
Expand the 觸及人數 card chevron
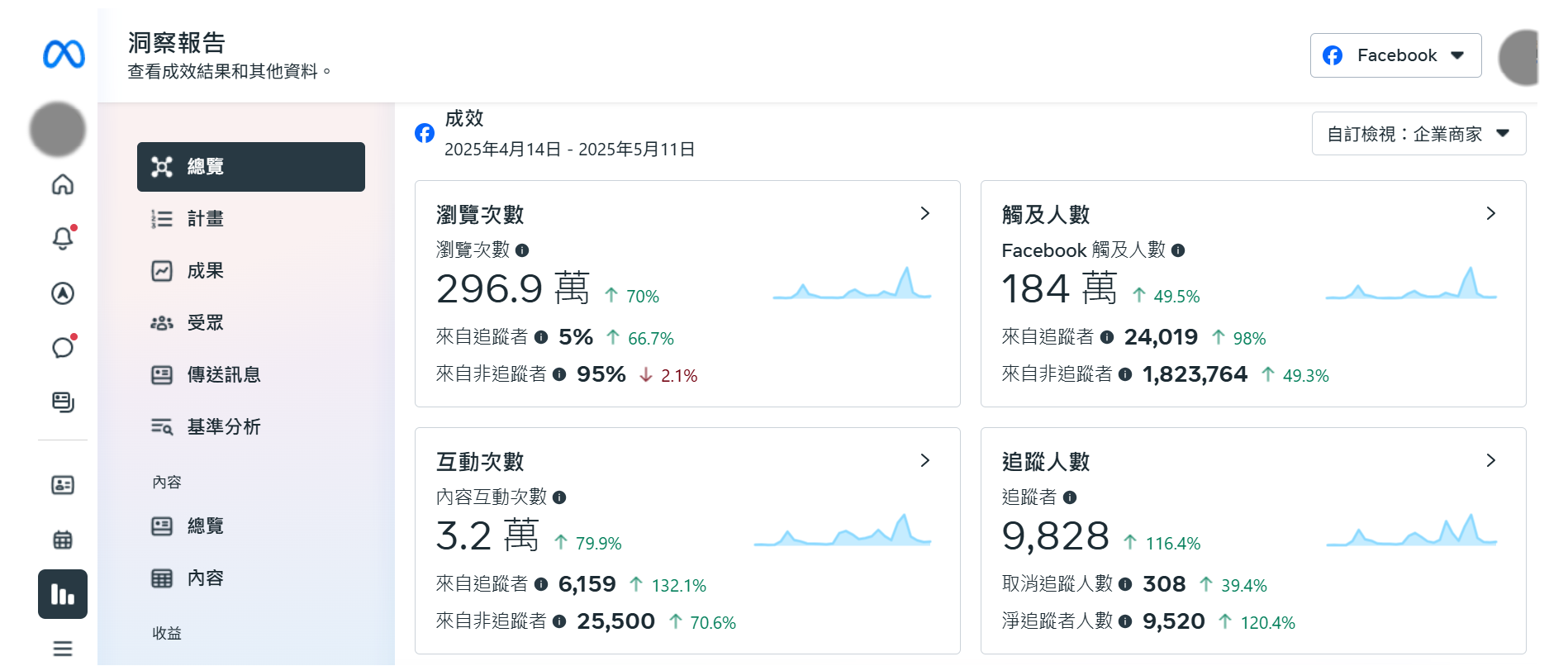[x=1490, y=214]
